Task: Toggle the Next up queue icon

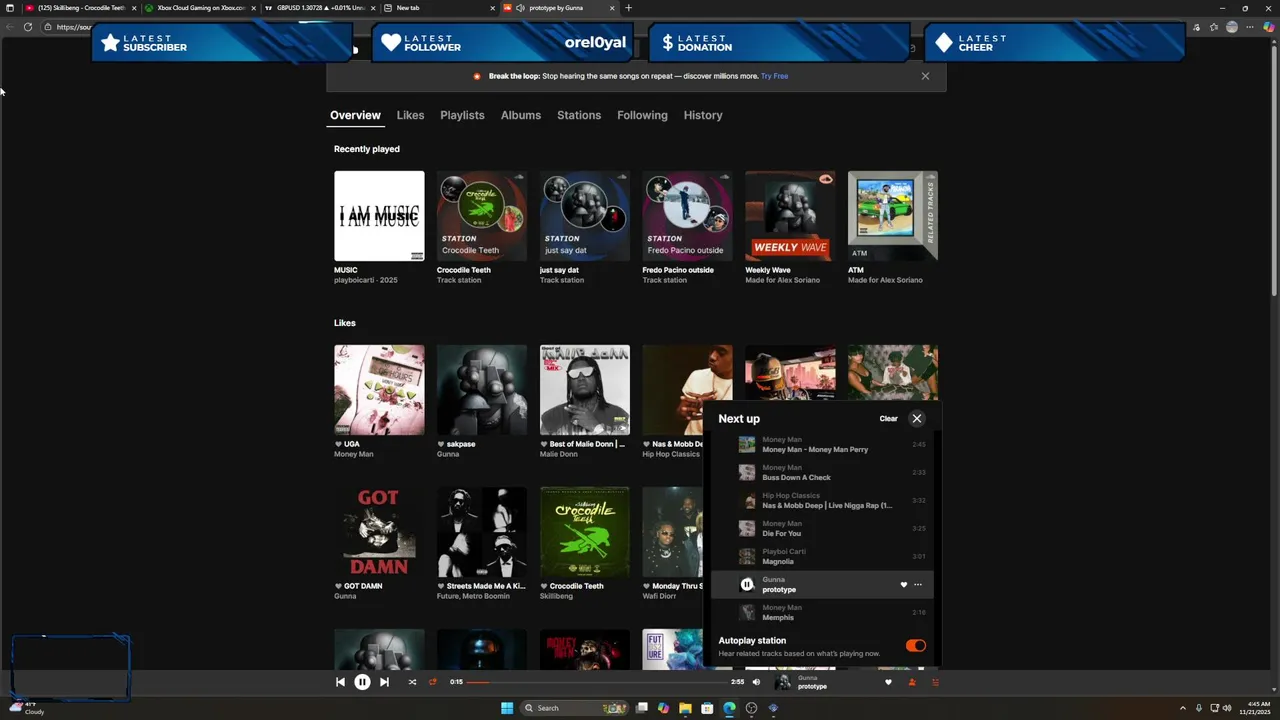Action: 936,682
